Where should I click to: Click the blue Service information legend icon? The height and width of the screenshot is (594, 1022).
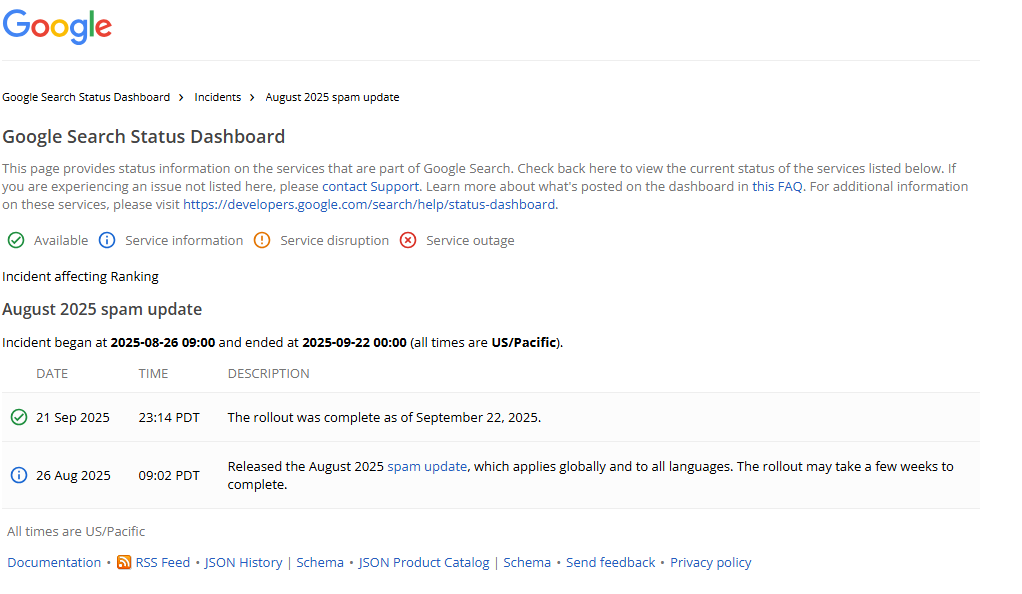coord(107,240)
